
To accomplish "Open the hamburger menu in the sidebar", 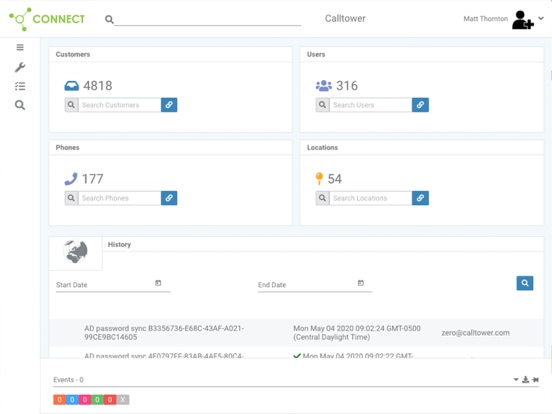I will click(x=20, y=47).
